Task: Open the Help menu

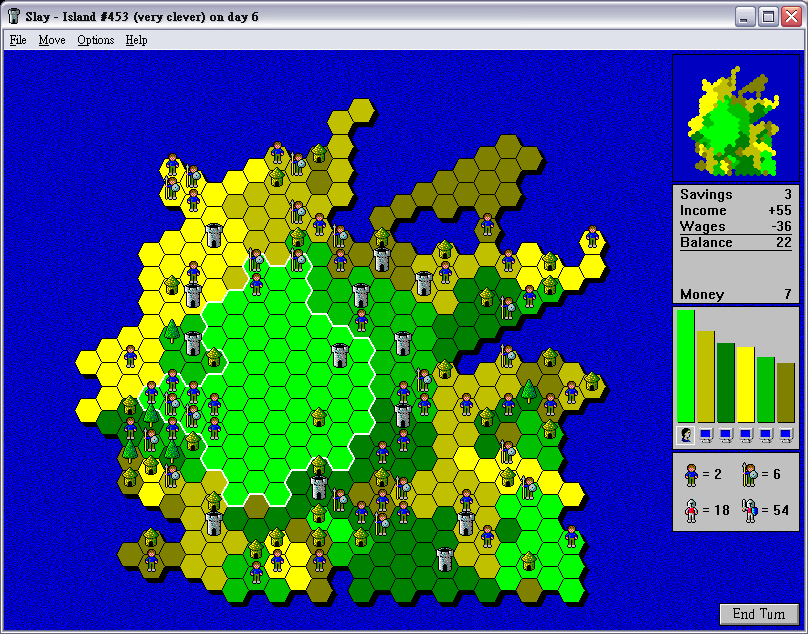Action: [x=136, y=40]
